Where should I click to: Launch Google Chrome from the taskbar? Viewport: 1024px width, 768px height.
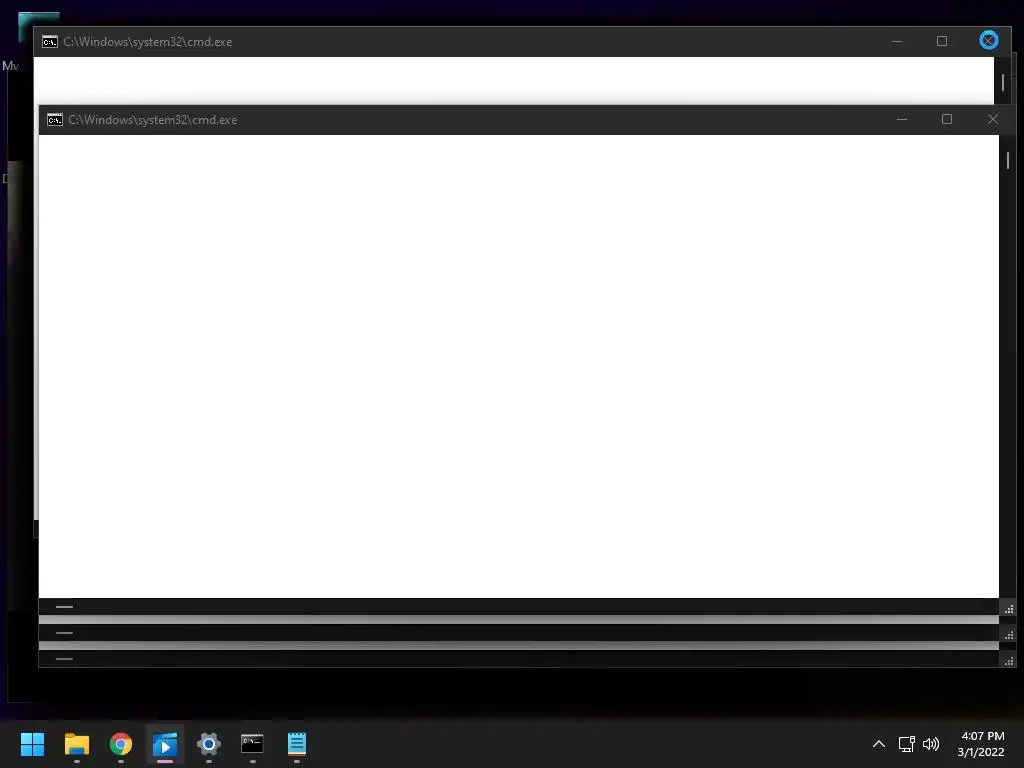[x=121, y=744]
